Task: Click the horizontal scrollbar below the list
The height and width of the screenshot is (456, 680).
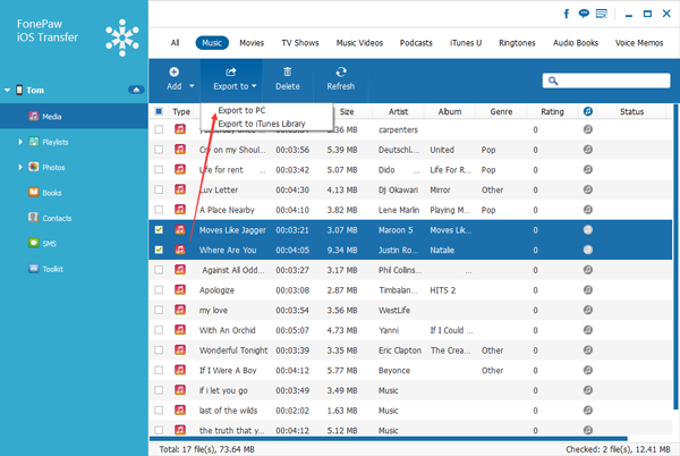Action: tap(388, 439)
